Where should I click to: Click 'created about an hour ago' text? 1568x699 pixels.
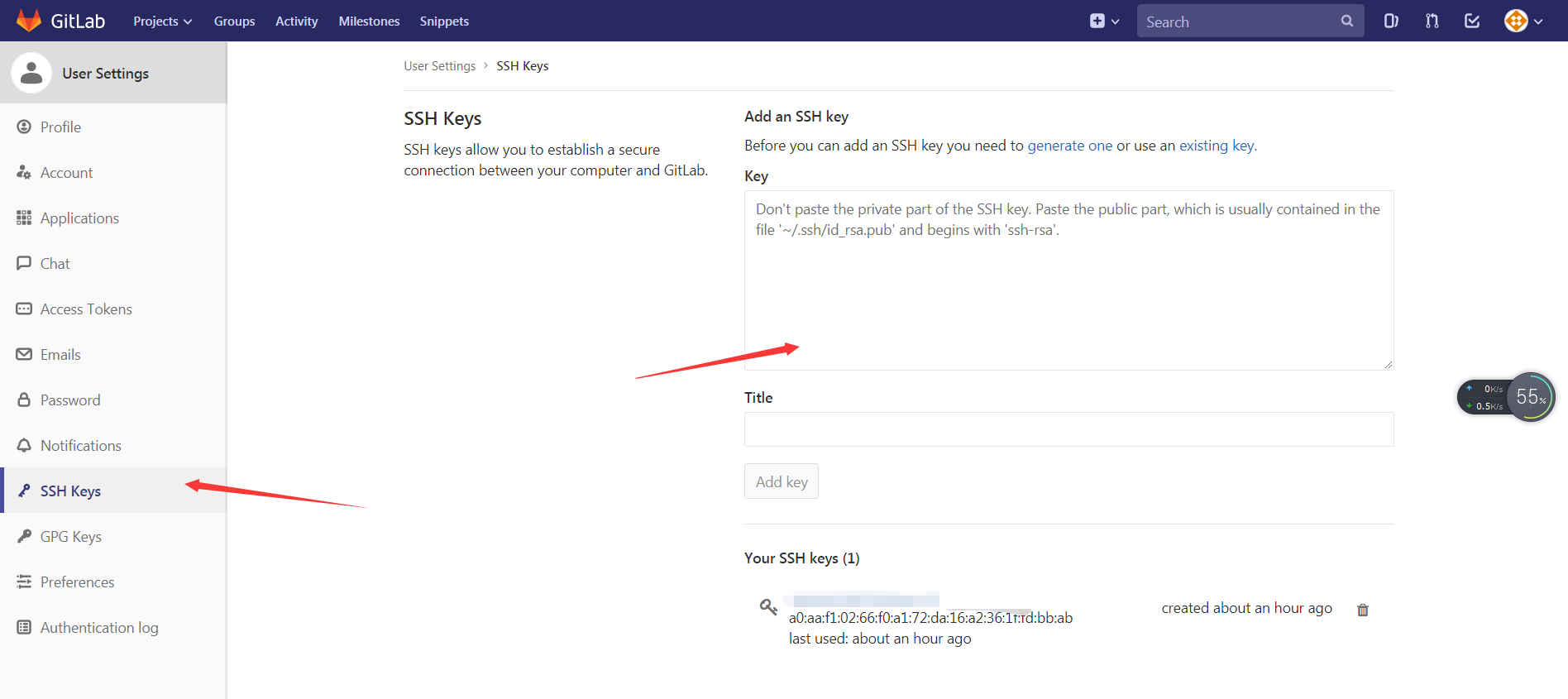click(1247, 608)
